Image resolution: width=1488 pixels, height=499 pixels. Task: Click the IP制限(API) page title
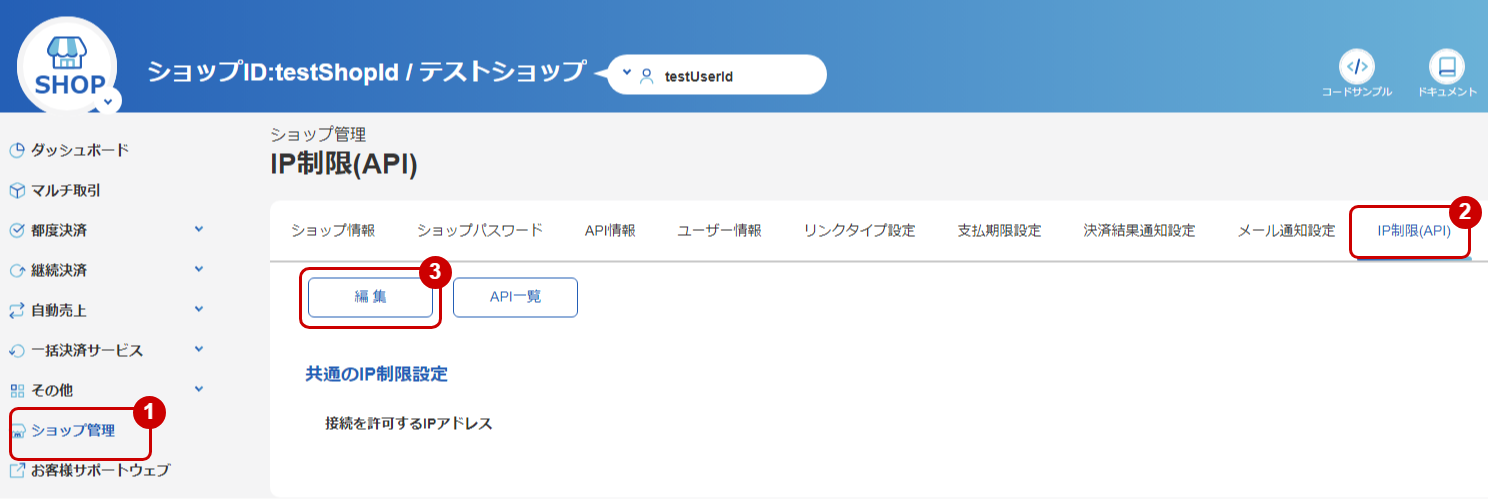click(343, 165)
